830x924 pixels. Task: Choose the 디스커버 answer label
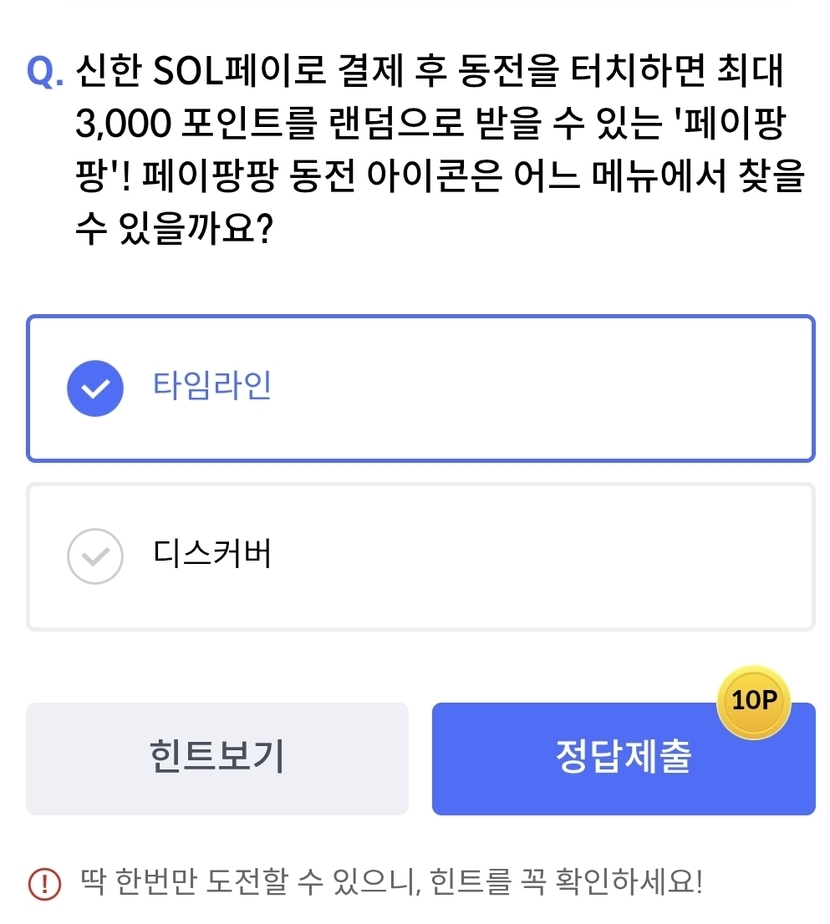[x=212, y=554]
